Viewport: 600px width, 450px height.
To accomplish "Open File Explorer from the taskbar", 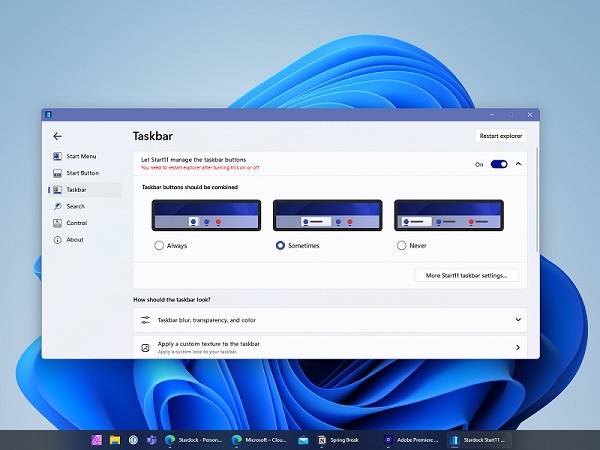I will [115, 440].
